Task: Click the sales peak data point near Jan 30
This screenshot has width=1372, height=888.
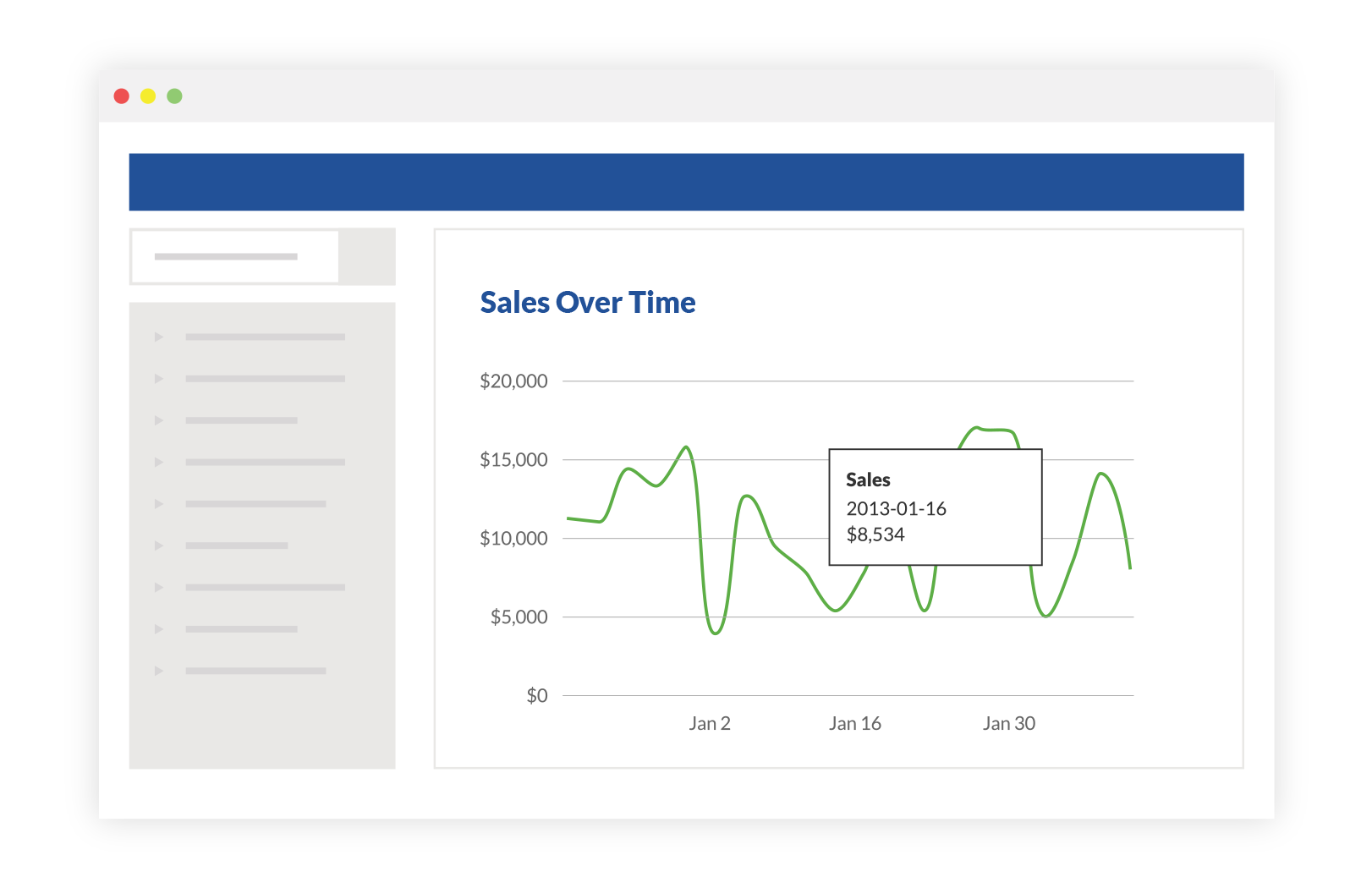Action: (x=990, y=430)
